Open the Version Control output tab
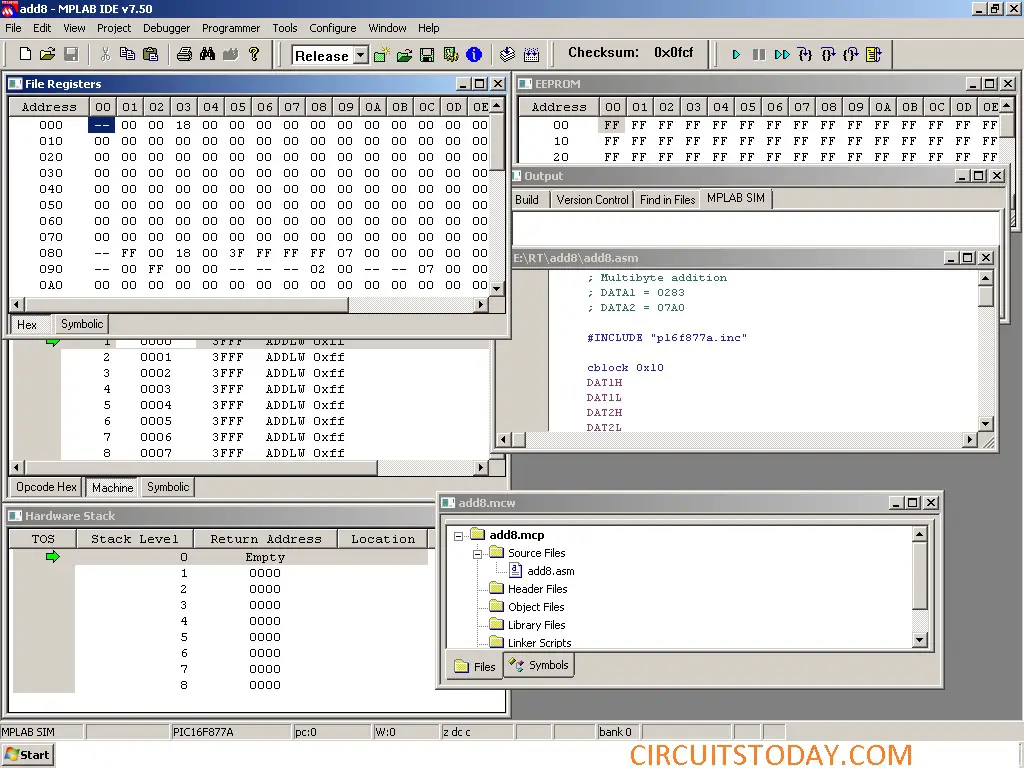Screen dimensions: 1024x768 592,200
